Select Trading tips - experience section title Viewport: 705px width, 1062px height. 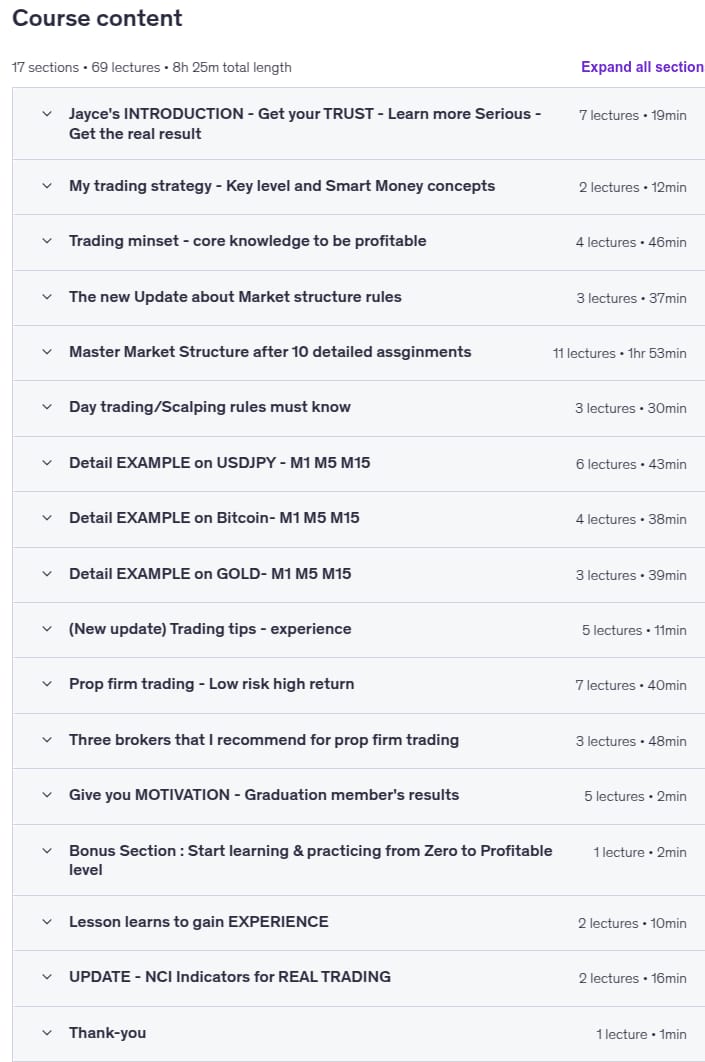210,629
